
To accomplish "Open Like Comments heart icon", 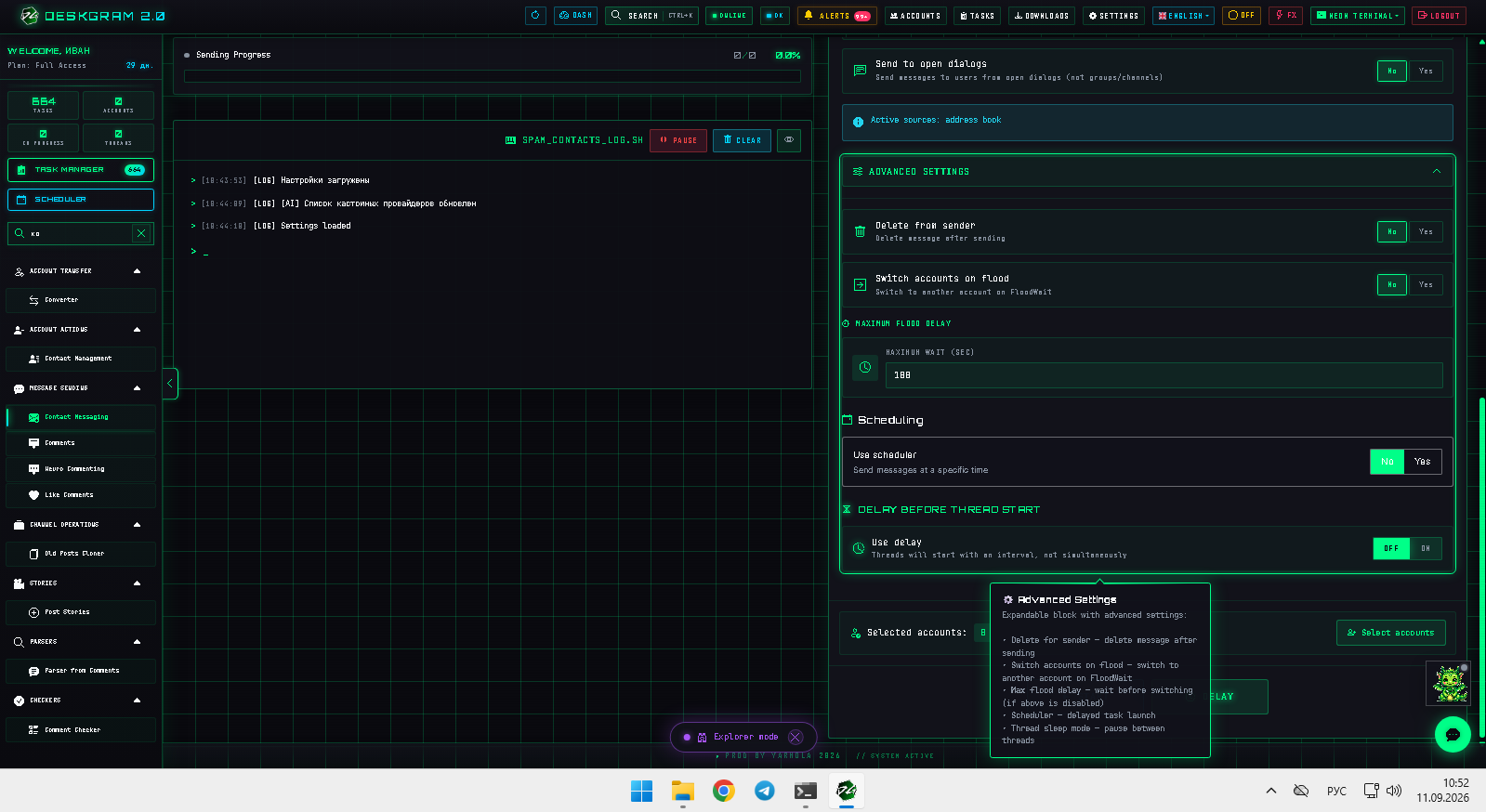I will tap(34, 495).
